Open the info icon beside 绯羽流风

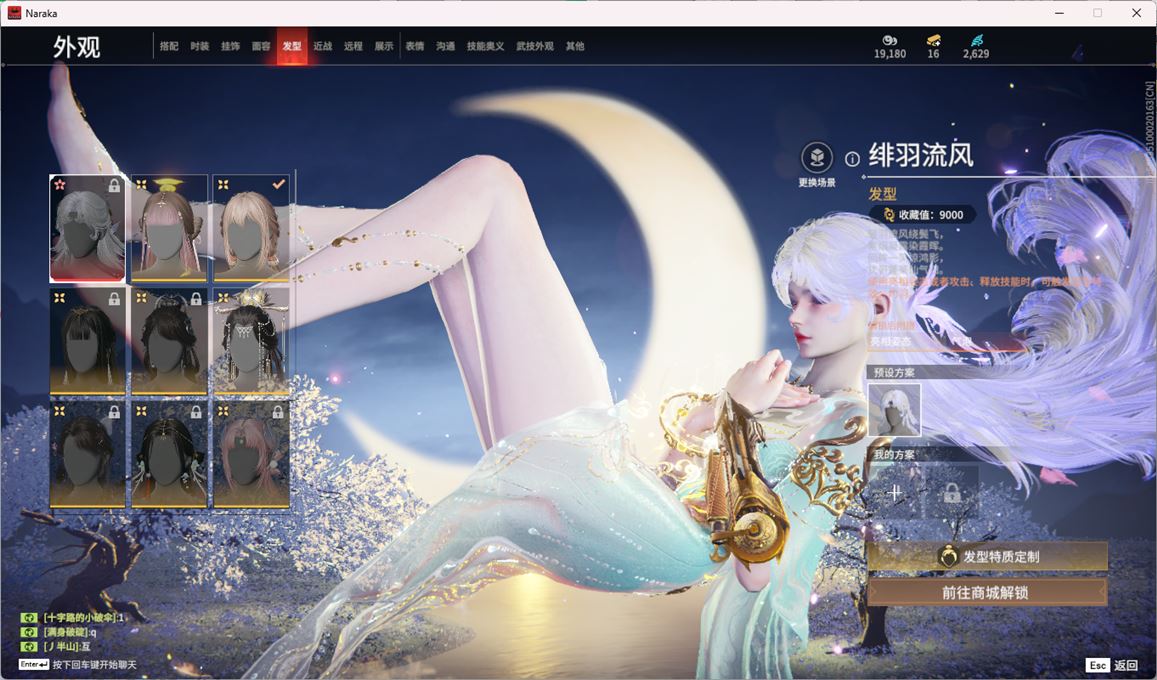(852, 159)
